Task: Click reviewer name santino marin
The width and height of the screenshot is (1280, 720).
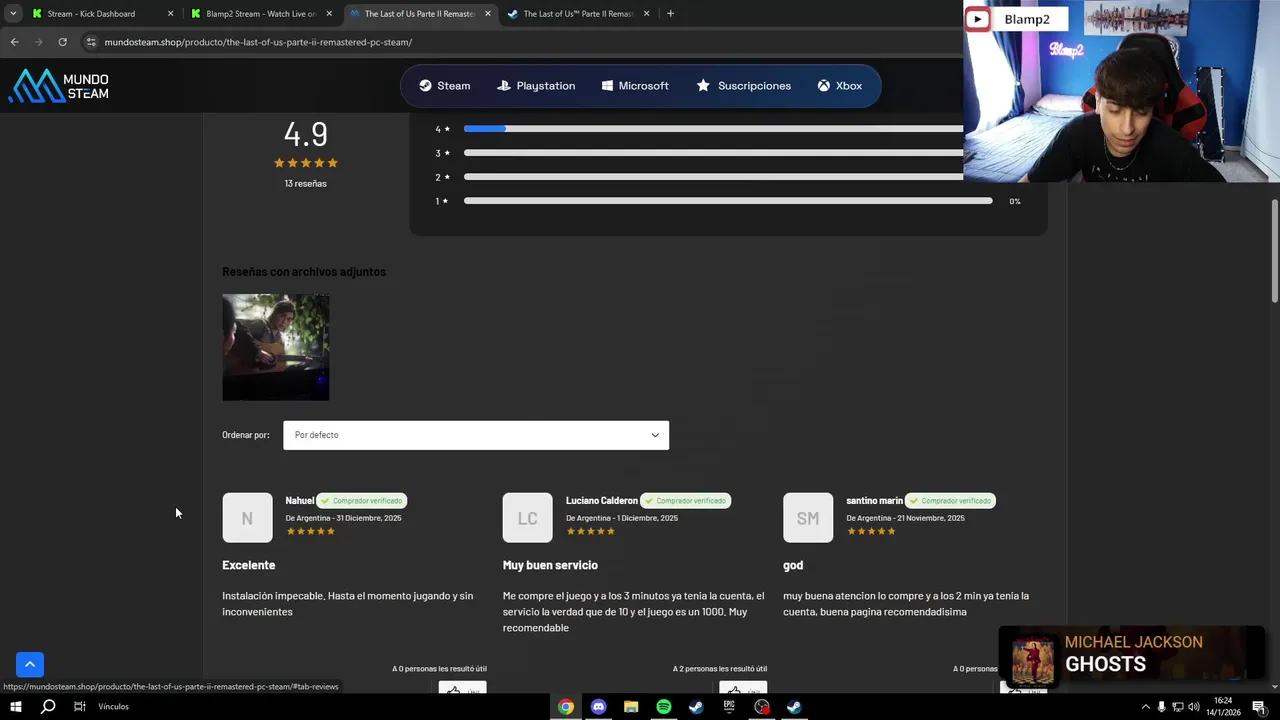Action: (874, 500)
